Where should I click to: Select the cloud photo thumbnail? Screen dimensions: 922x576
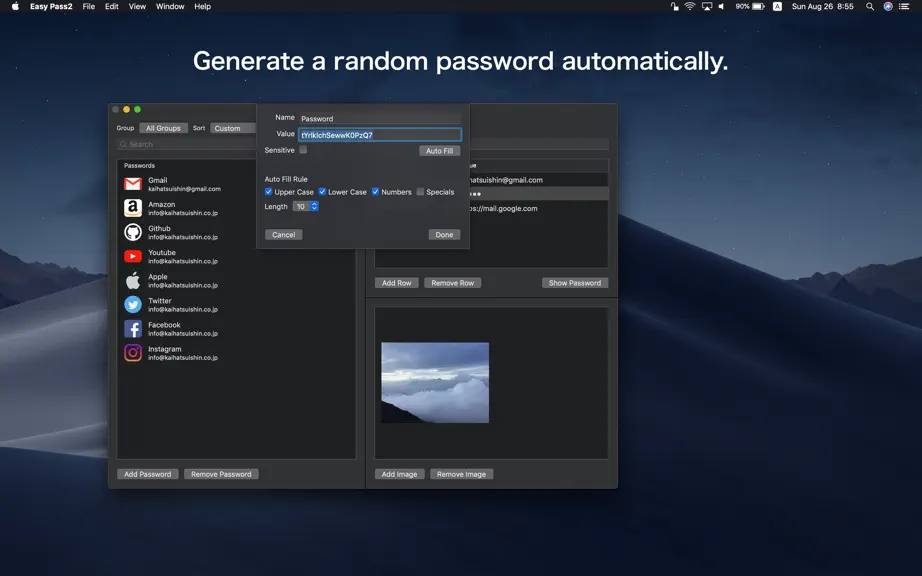tap(435, 383)
